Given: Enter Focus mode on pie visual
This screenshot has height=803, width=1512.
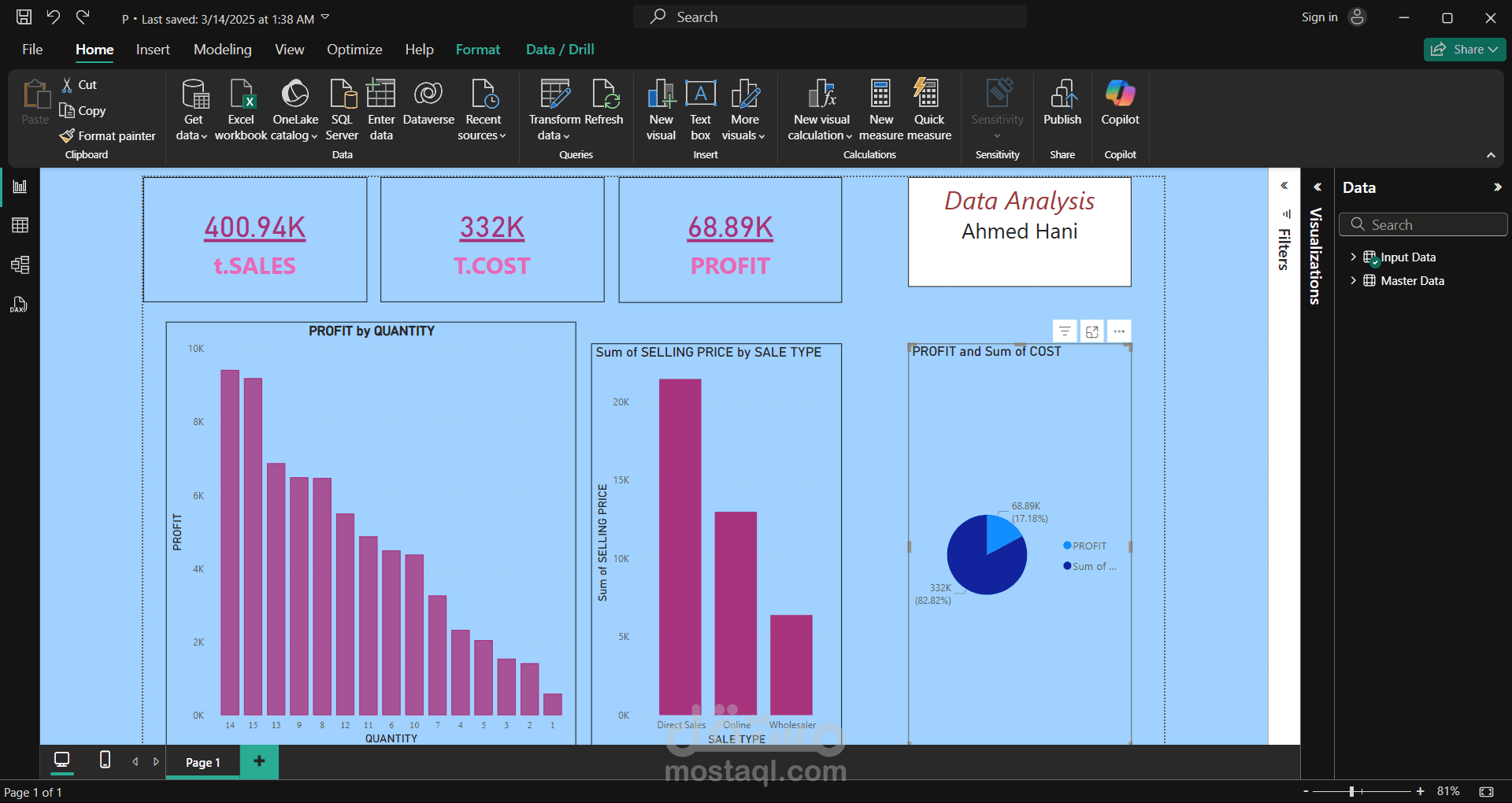Looking at the screenshot, I should [x=1092, y=331].
